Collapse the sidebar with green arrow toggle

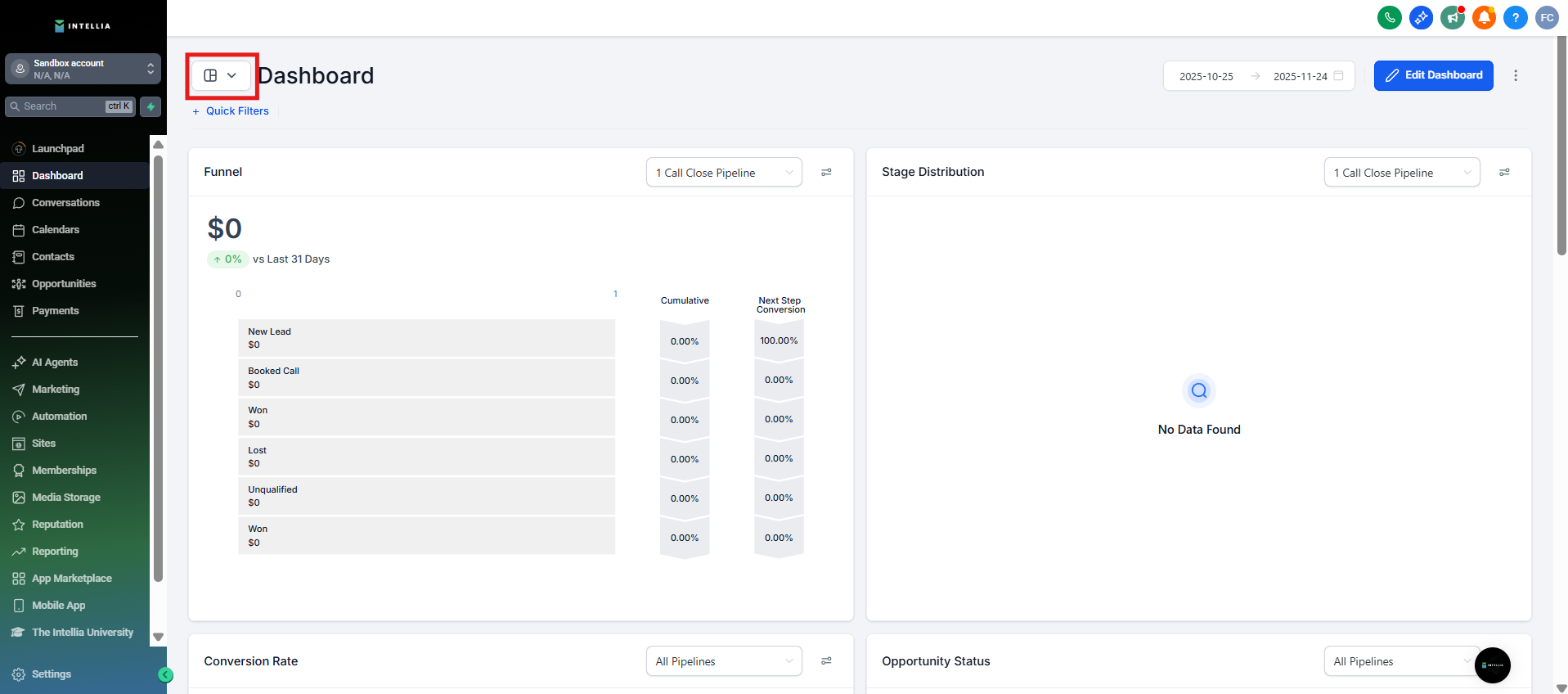(x=165, y=674)
